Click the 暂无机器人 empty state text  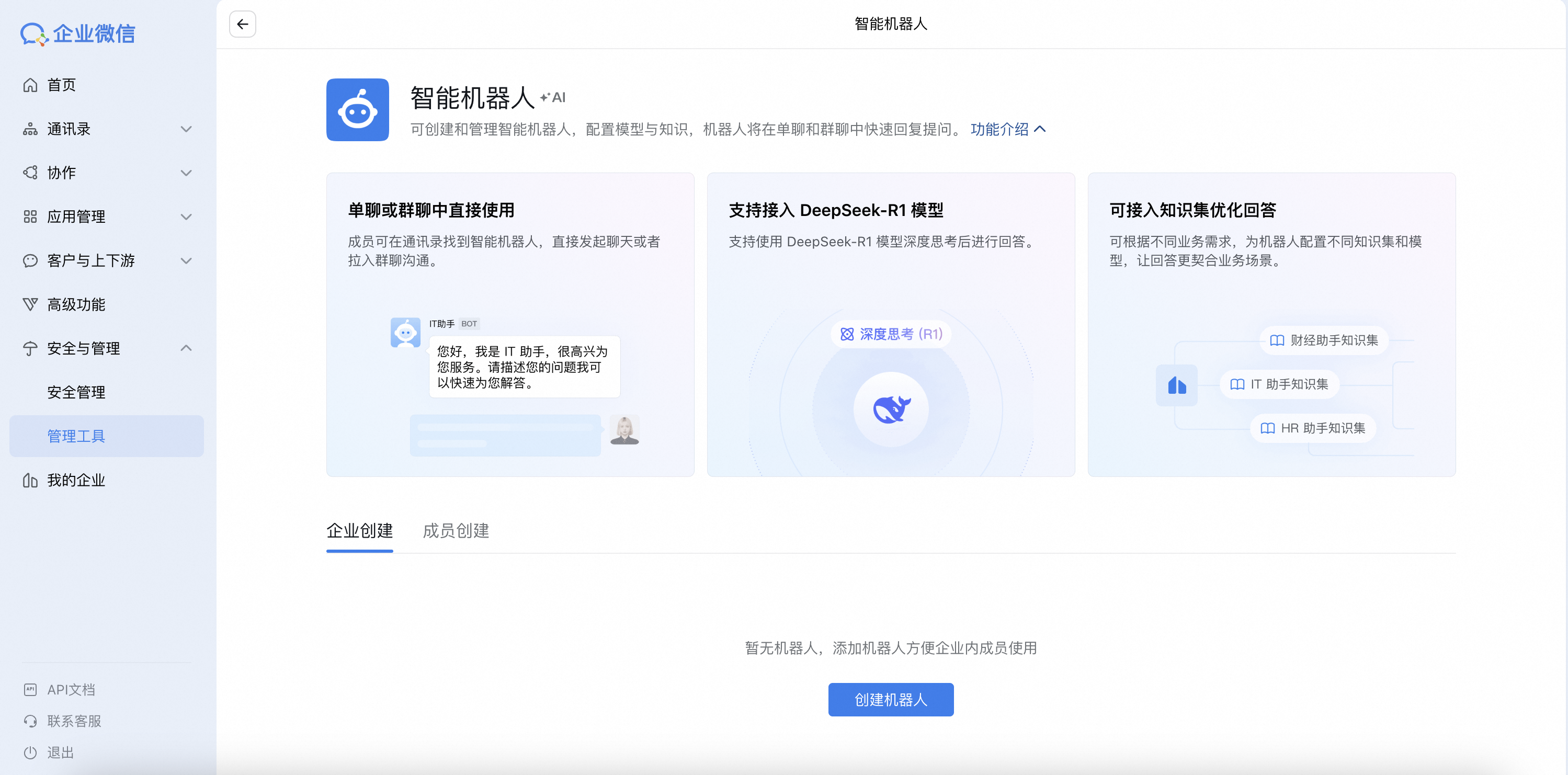point(891,648)
